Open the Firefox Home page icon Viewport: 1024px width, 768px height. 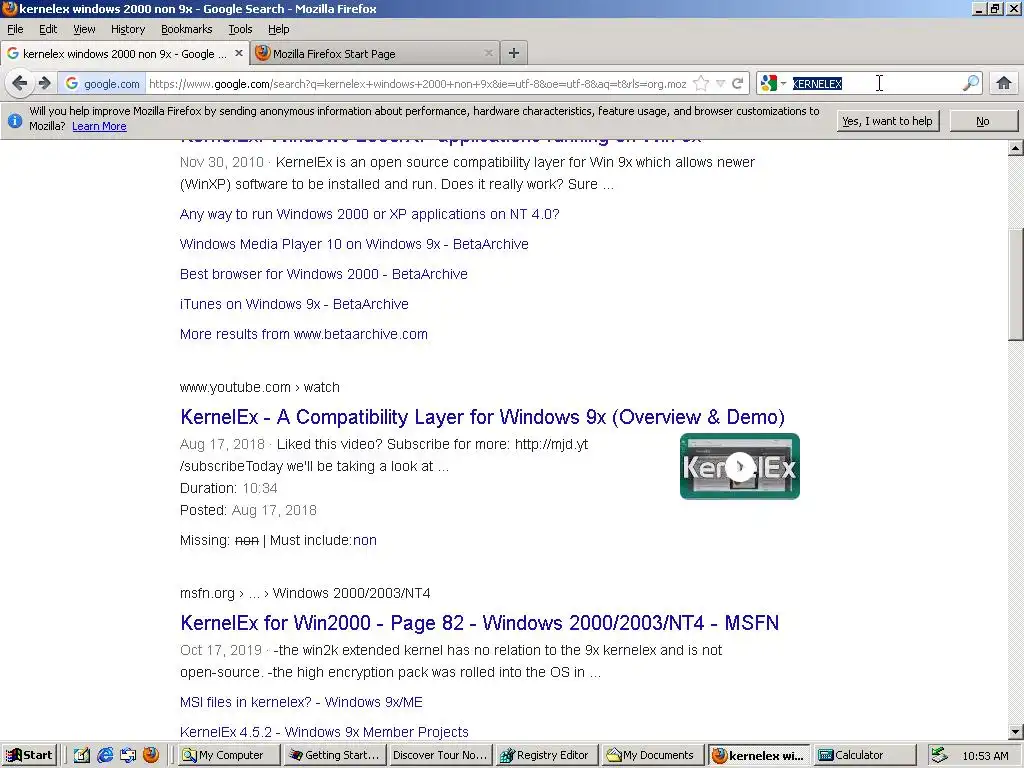[1004, 83]
